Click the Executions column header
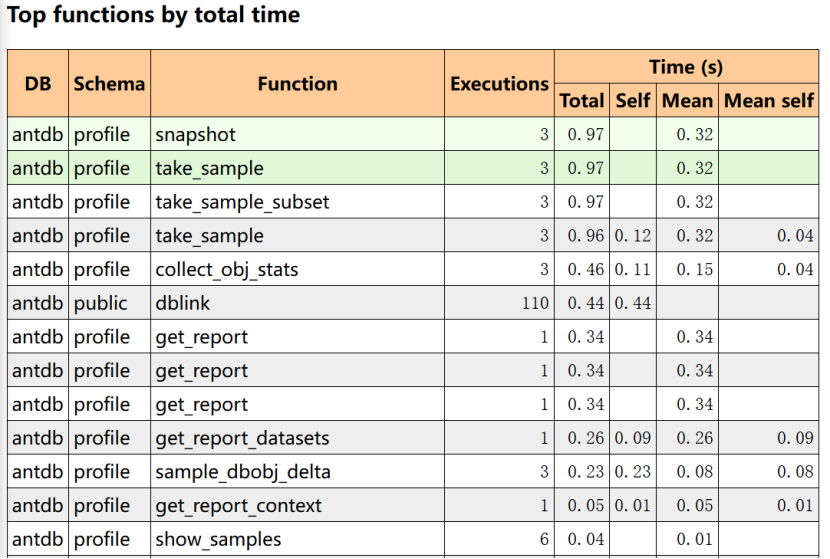The image size is (830, 559). coord(499,84)
